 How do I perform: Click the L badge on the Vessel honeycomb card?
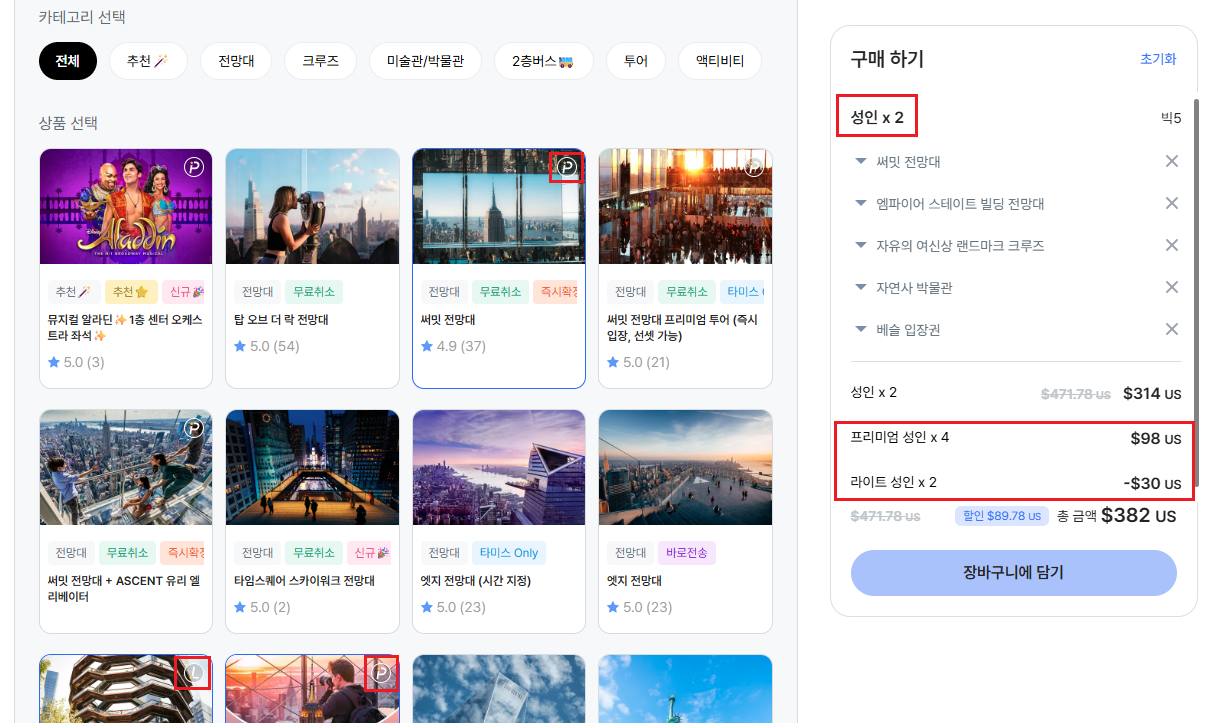(x=194, y=673)
